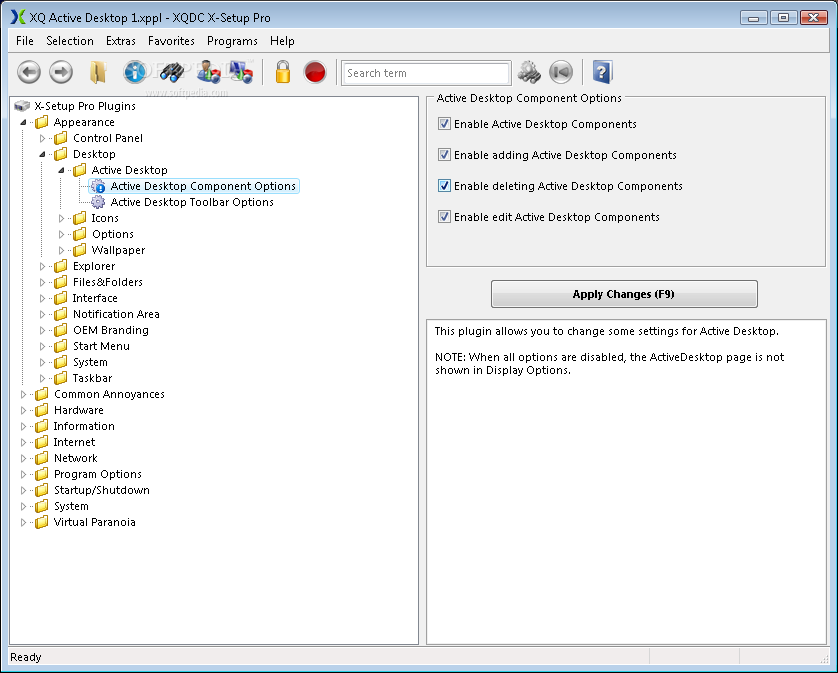
Task: Select the Program Options tree item
Action: 97,474
